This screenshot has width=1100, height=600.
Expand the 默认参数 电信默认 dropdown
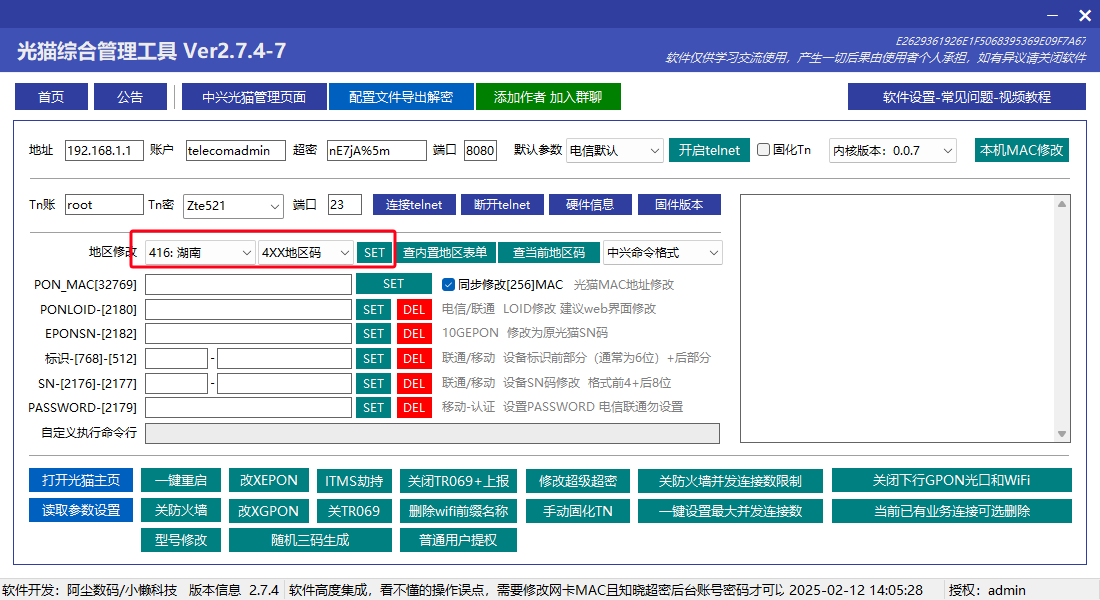pos(615,150)
